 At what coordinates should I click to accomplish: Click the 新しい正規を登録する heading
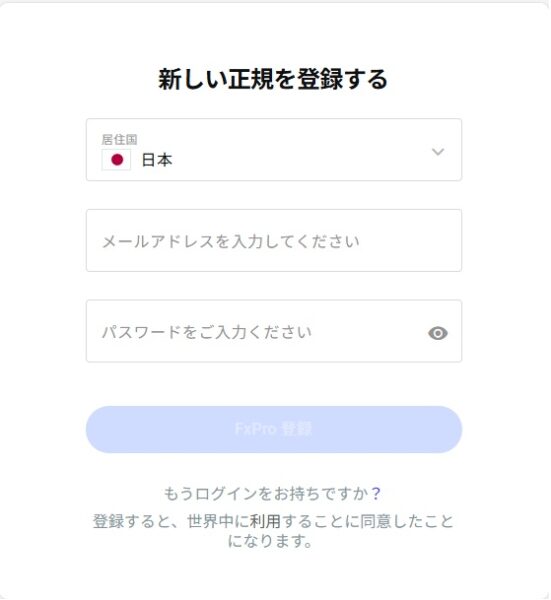click(x=273, y=79)
